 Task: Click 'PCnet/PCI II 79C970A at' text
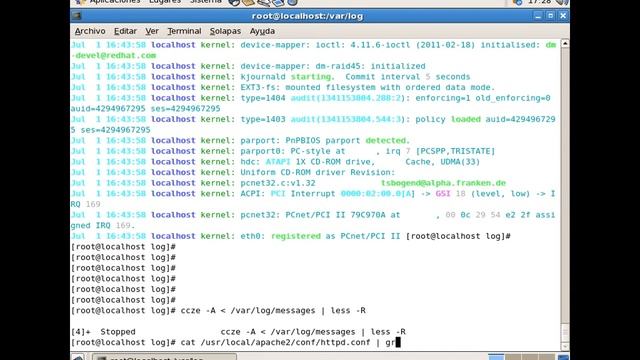pos(343,215)
